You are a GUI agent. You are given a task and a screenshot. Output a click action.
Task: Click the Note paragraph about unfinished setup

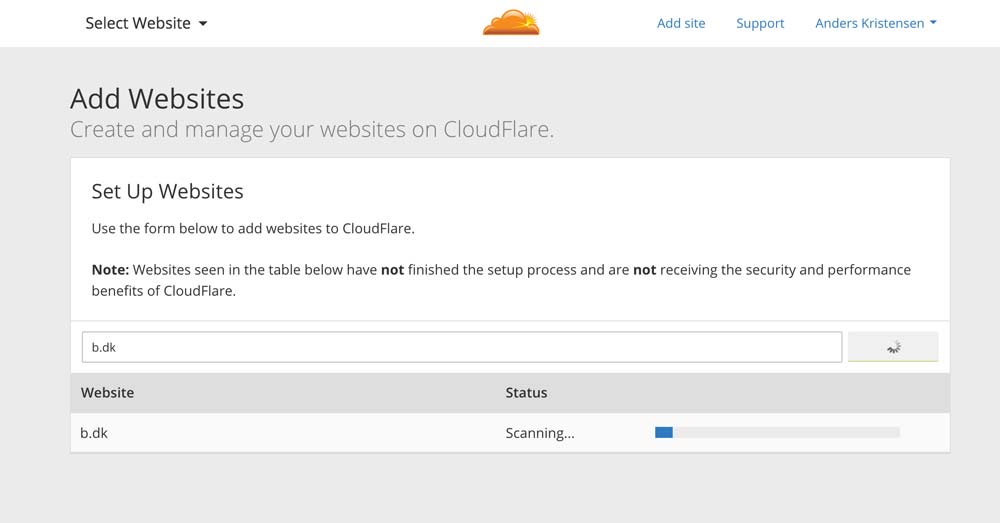501,280
